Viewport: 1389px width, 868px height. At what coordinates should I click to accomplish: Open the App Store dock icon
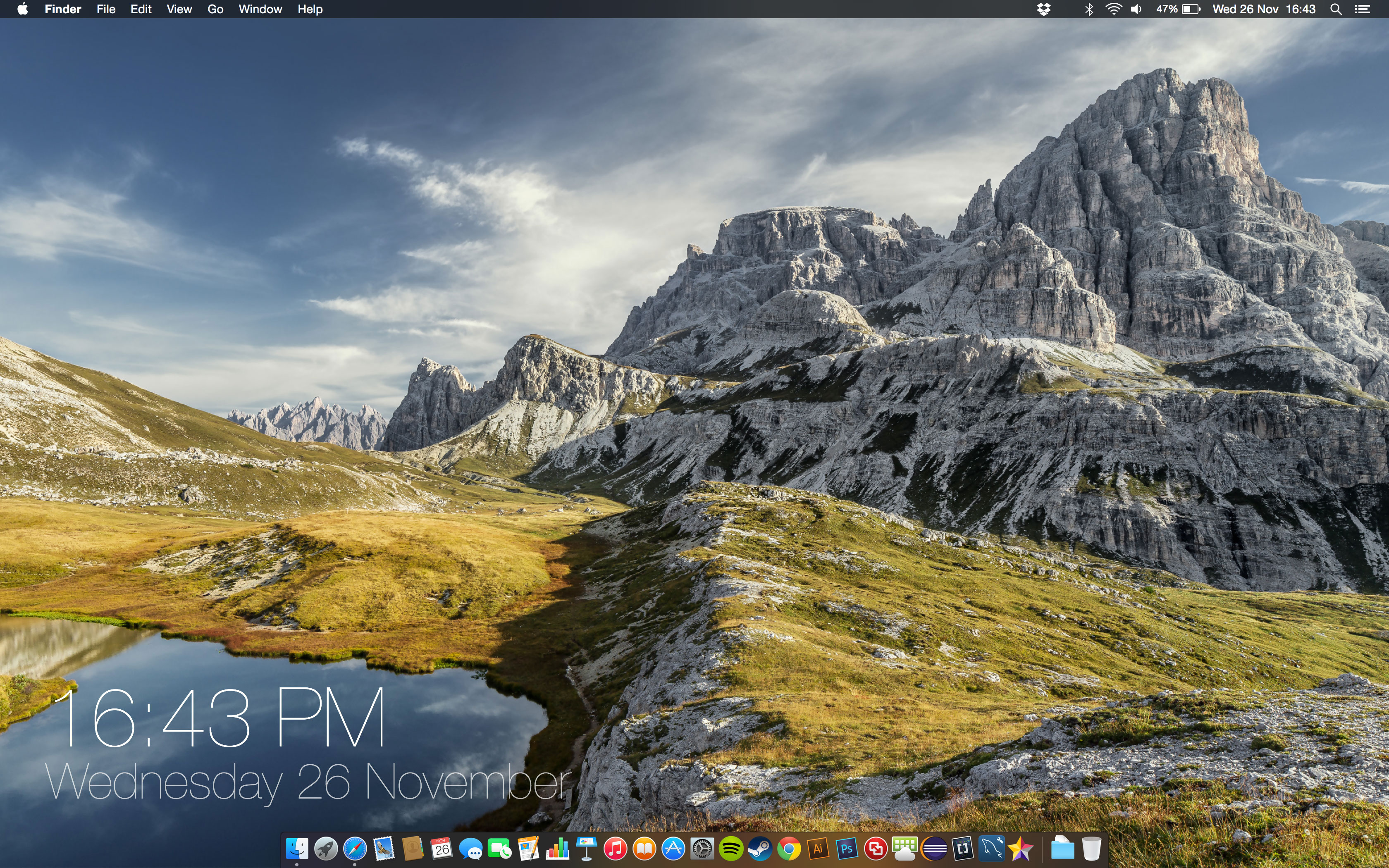click(x=673, y=849)
